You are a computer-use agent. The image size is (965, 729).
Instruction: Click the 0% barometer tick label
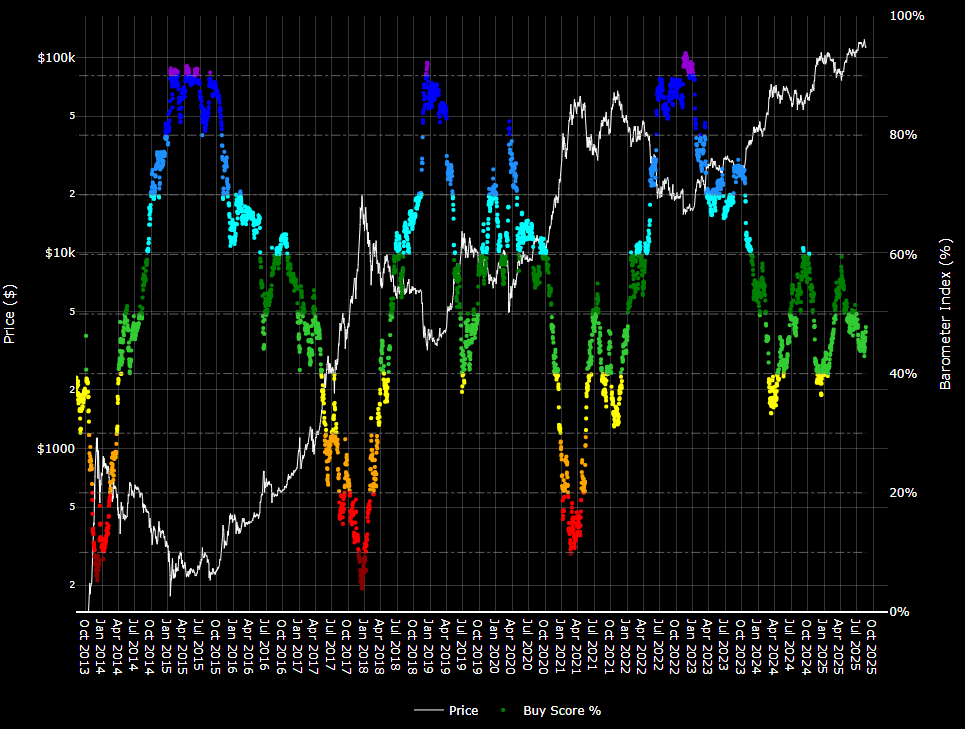coord(900,611)
